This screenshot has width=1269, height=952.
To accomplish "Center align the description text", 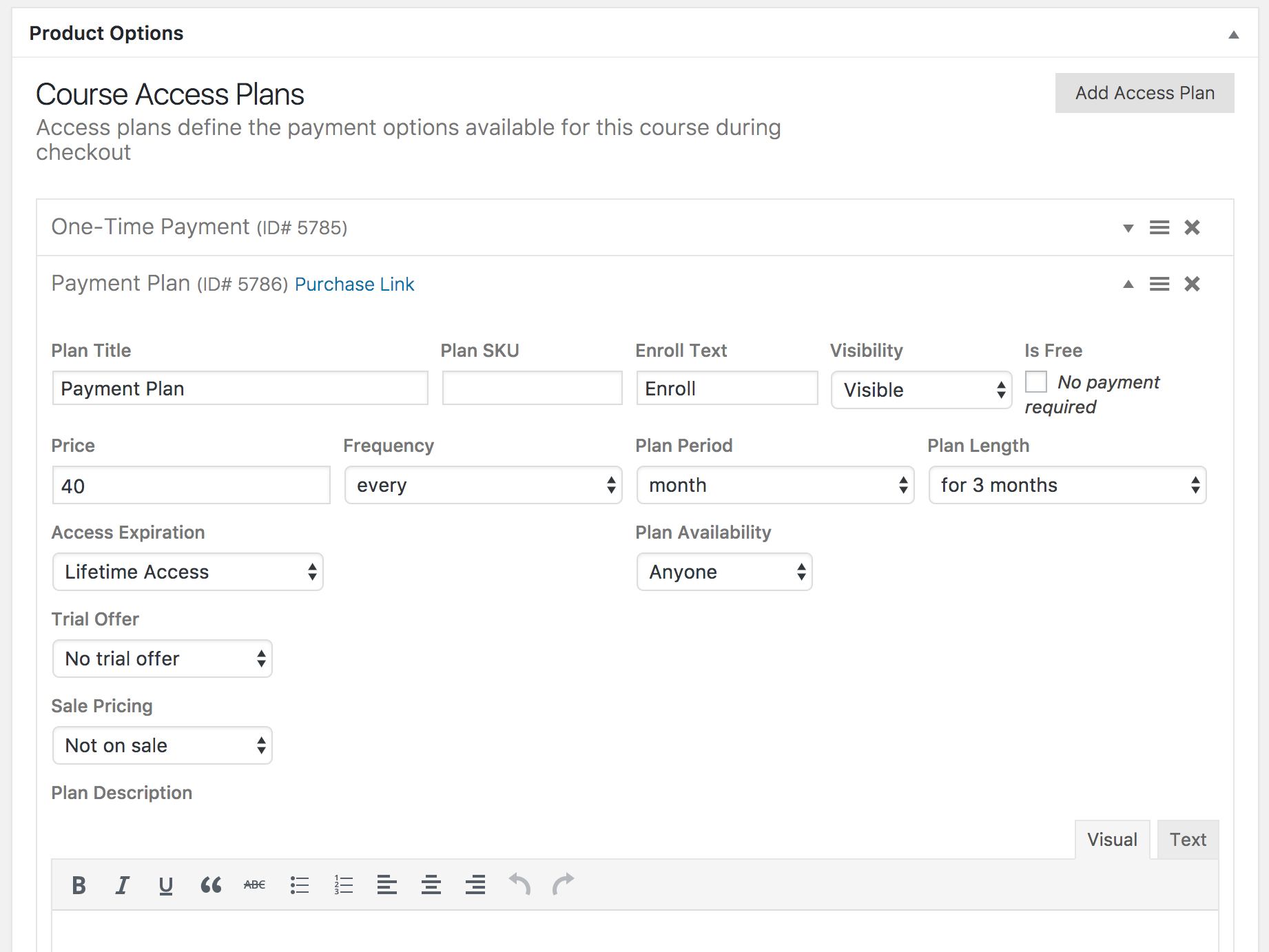I will click(x=431, y=885).
